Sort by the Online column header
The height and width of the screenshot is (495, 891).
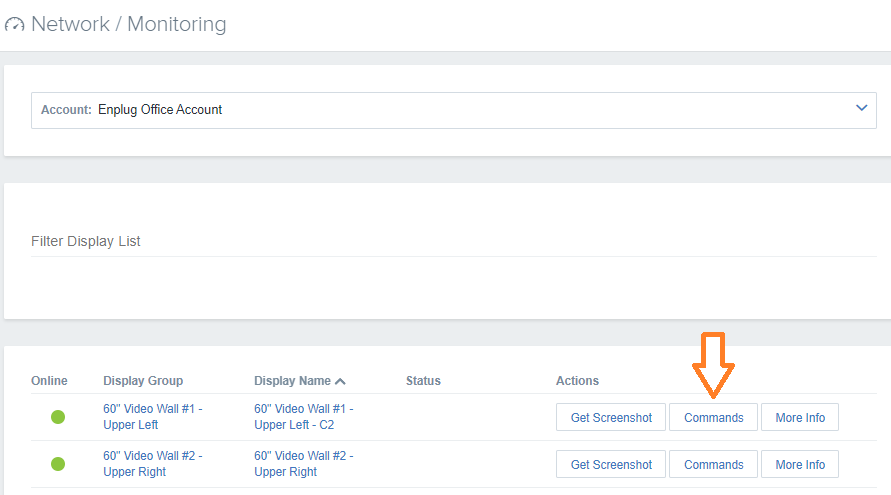[49, 381]
